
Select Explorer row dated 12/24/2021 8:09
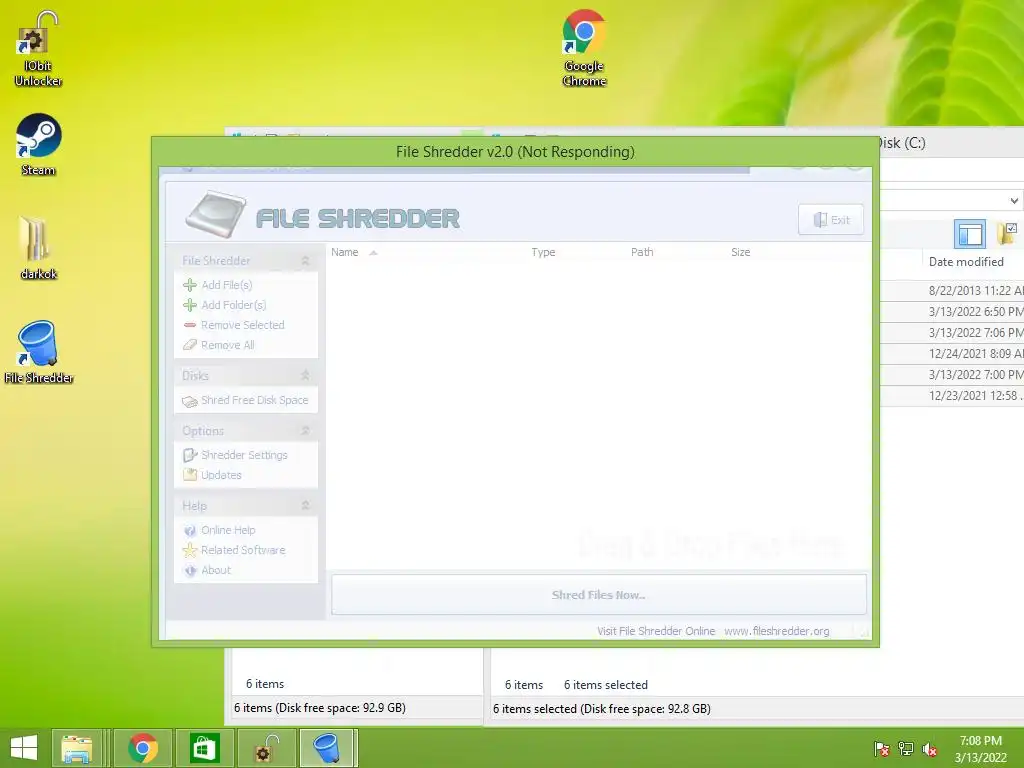952,353
